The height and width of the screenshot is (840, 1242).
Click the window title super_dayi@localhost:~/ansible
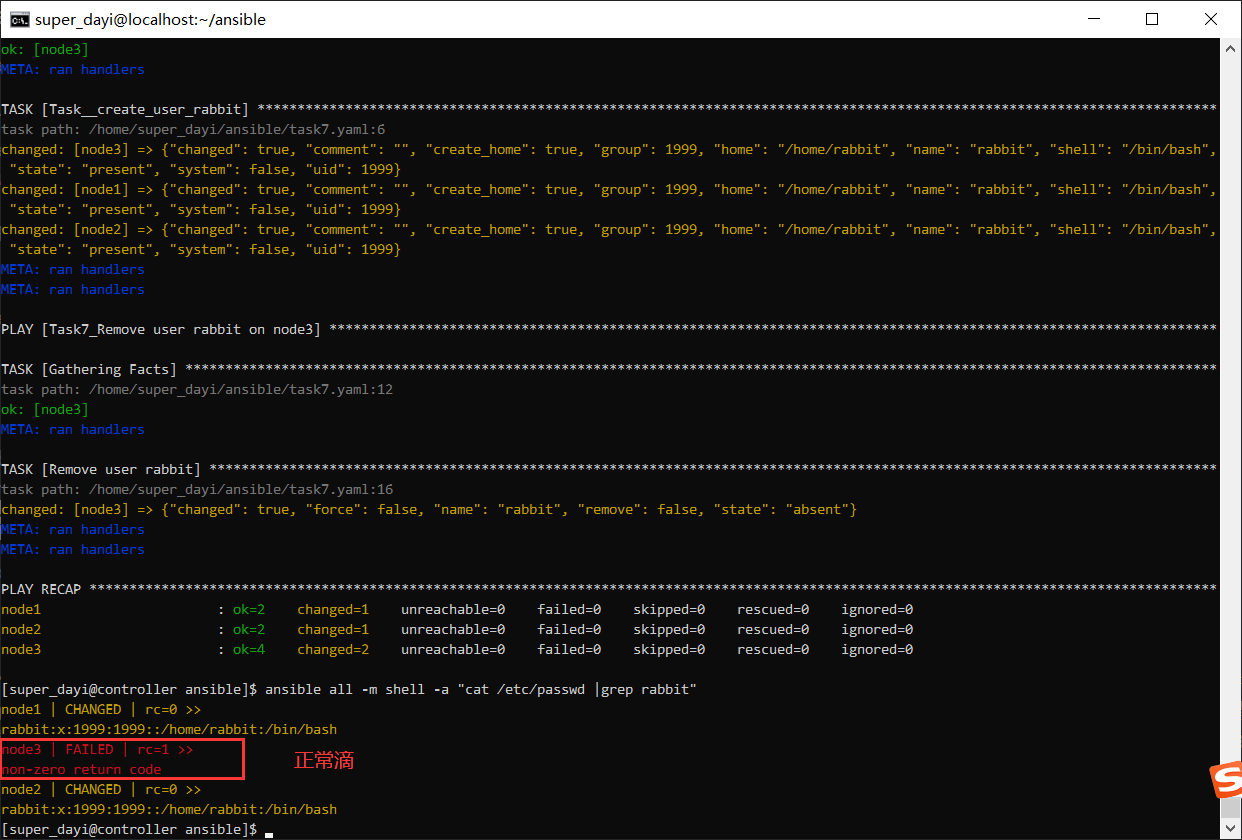[x=150, y=19]
